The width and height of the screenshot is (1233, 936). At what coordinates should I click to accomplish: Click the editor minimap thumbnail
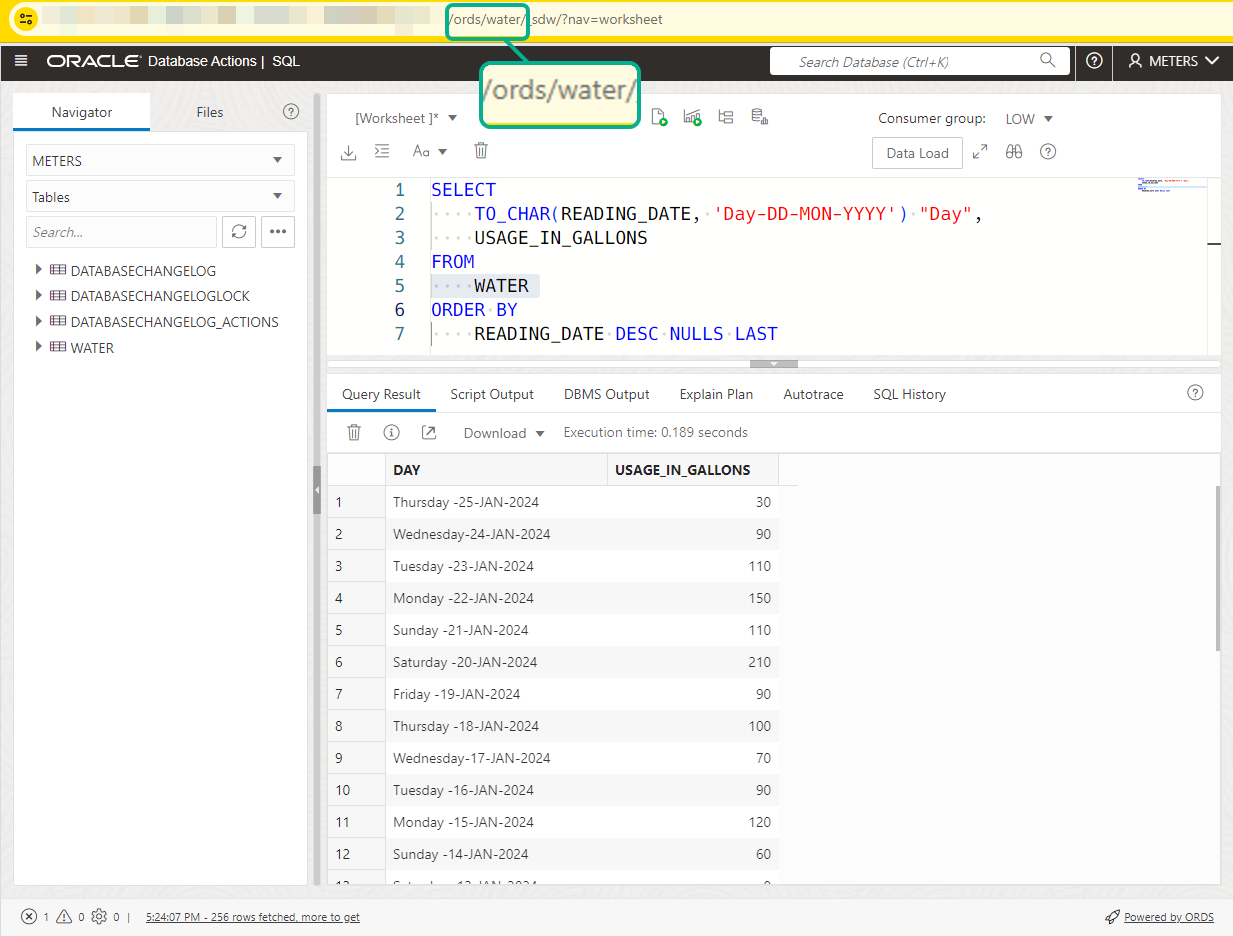tap(1172, 186)
